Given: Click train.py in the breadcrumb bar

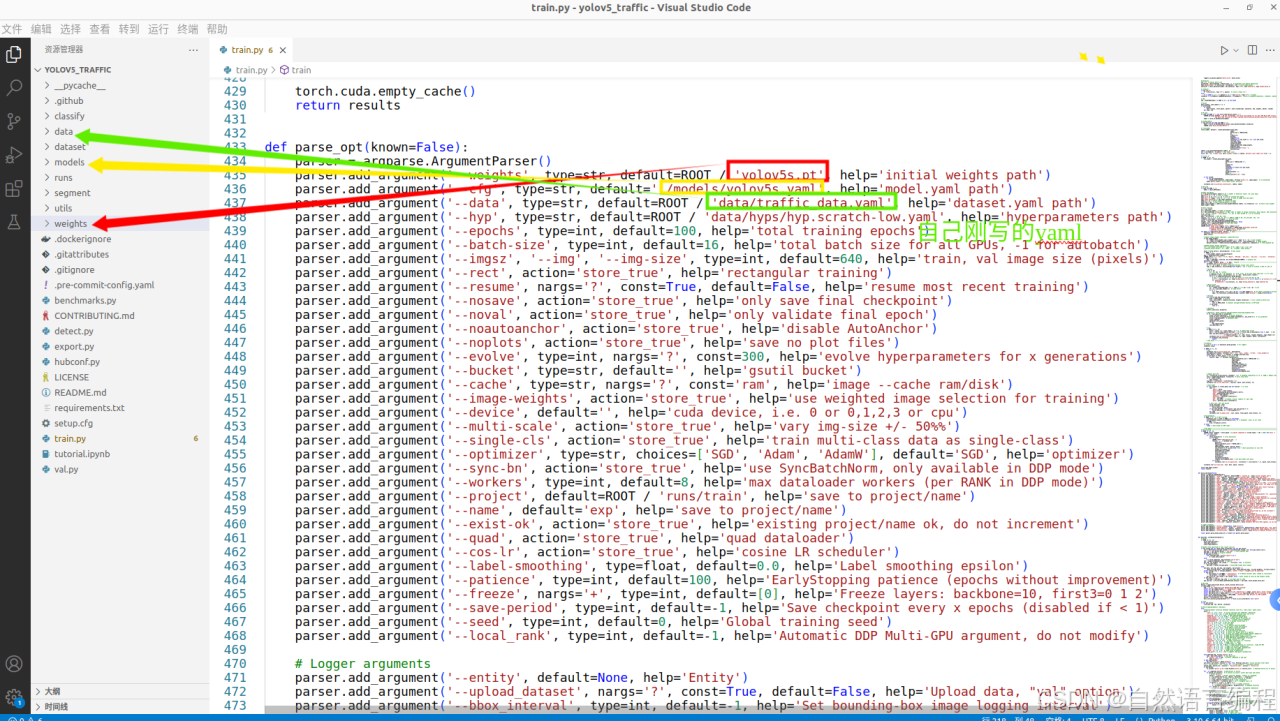Looking at the screenshot, I should (x=244, y=70).
